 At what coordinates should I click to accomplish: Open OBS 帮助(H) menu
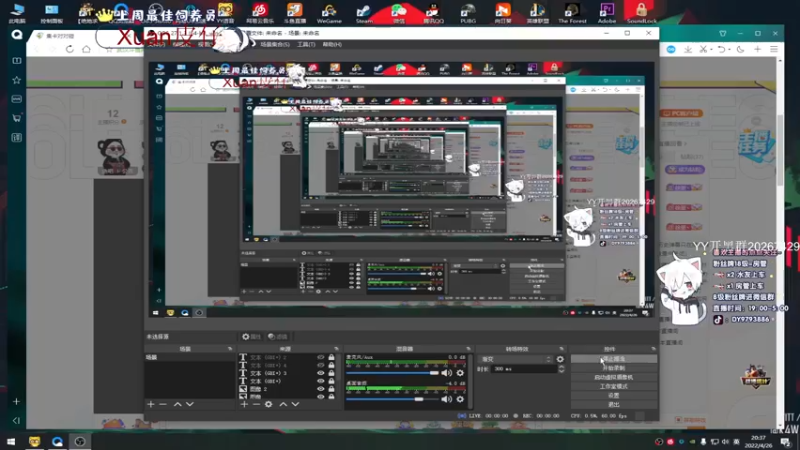(332, 44)
